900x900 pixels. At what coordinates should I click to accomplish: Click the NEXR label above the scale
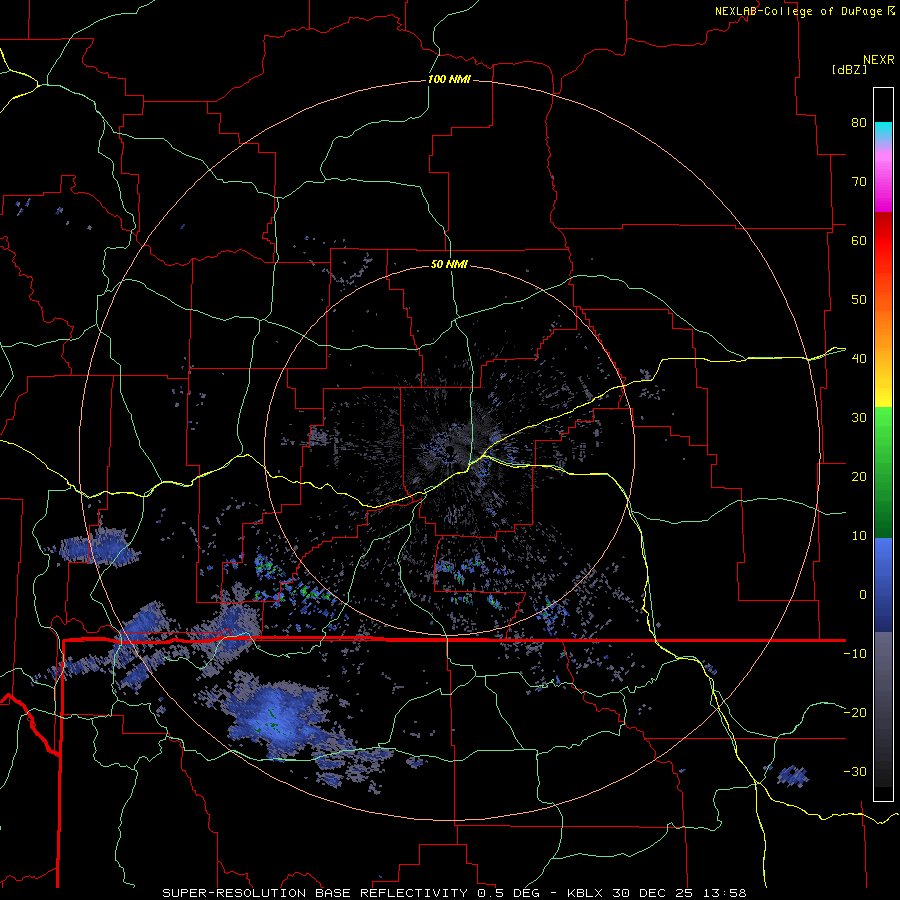878,60
